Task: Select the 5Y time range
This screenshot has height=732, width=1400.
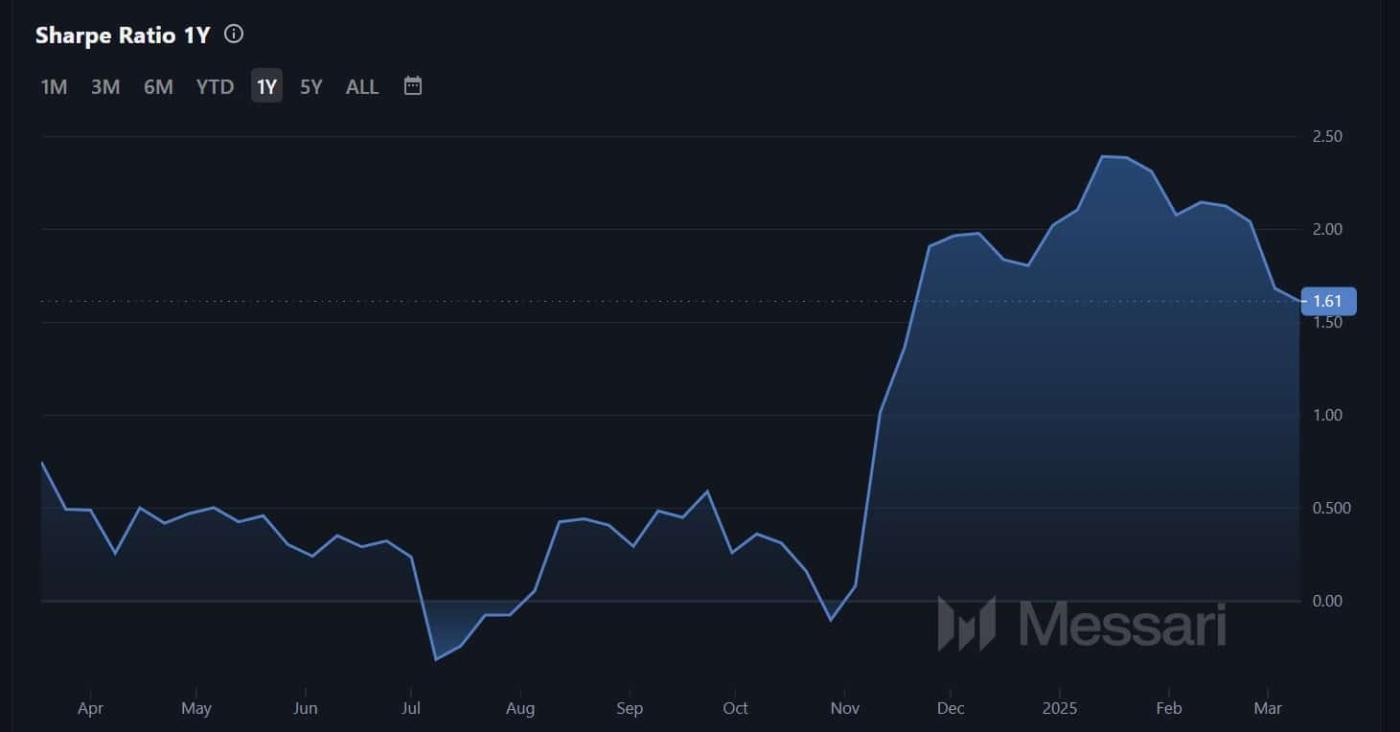Action: coord(310,87)
